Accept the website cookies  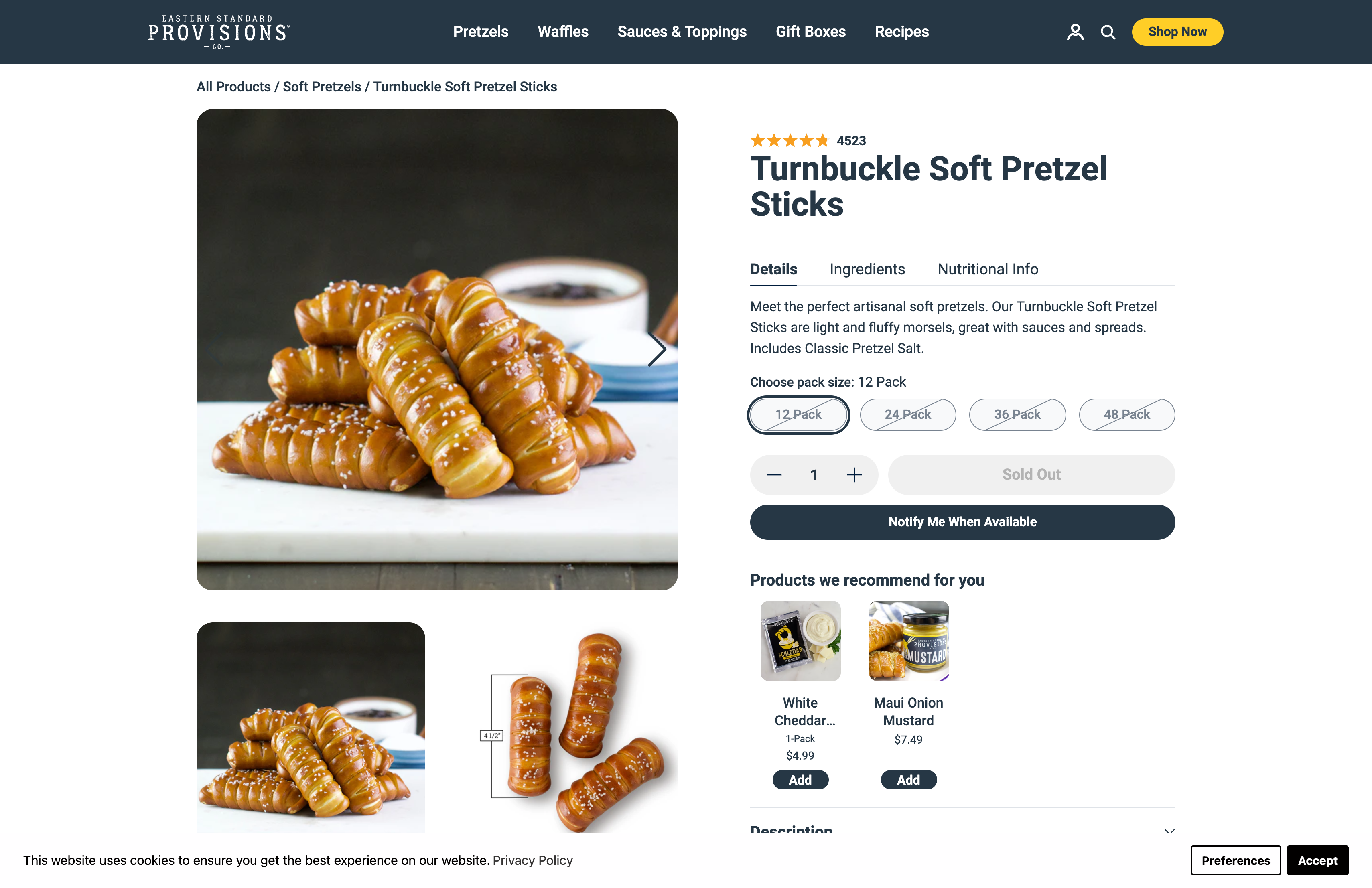click(1317, 860)
